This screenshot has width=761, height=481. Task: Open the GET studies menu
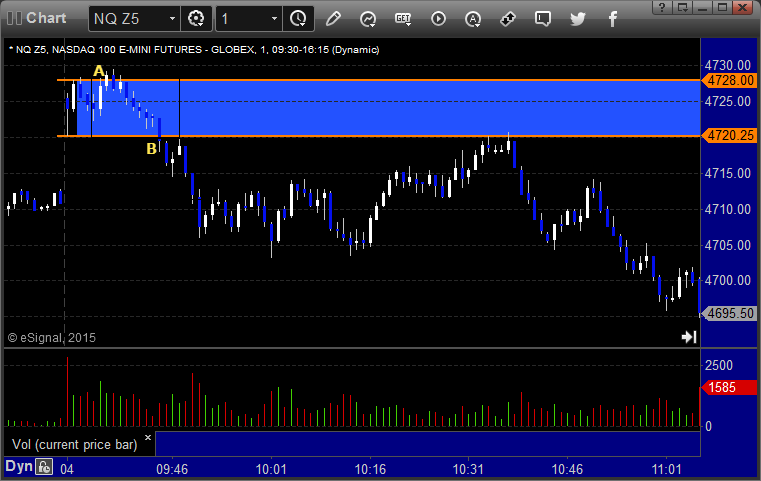(403, 19)
